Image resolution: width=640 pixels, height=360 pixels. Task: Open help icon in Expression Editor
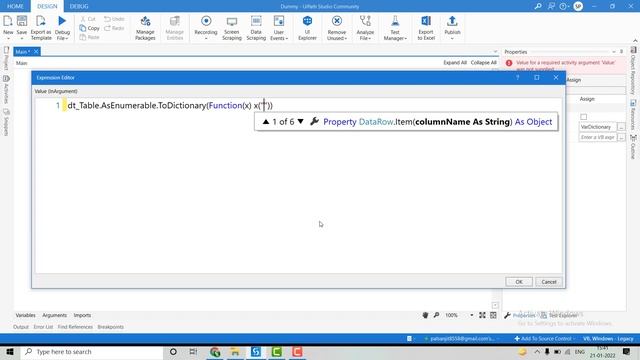518,78
